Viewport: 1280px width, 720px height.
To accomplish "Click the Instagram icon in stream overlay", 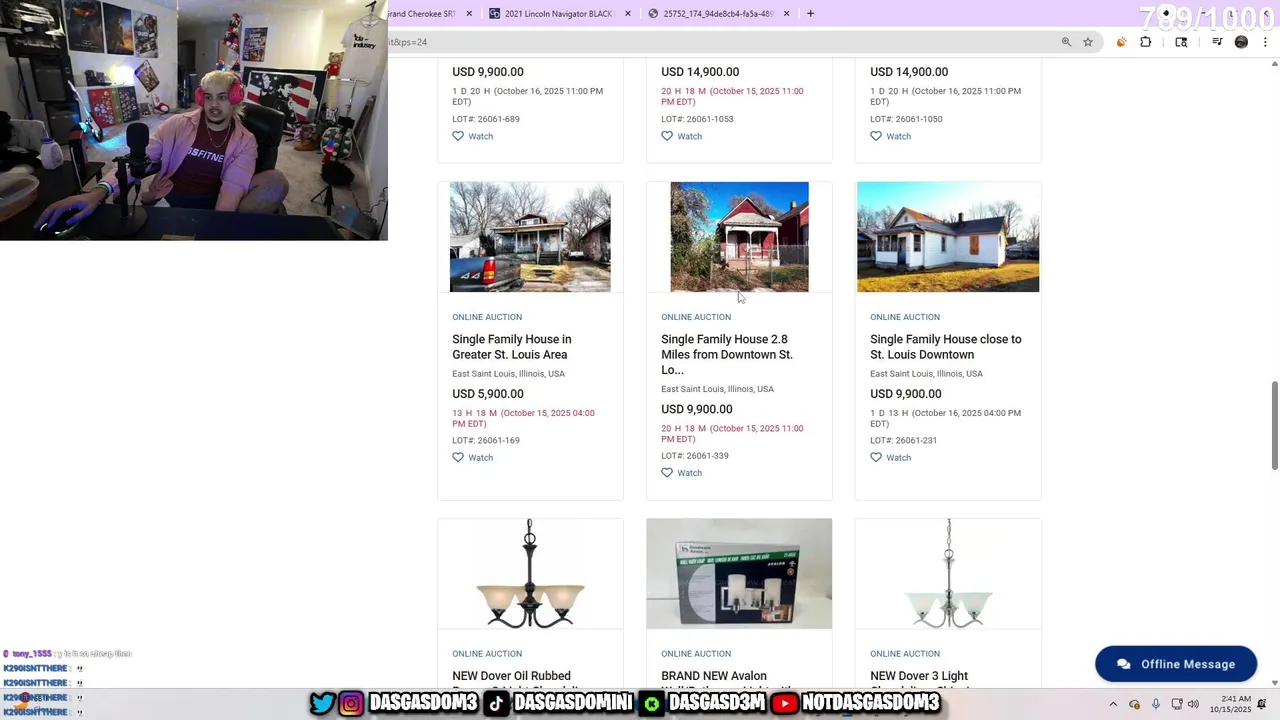I will click(x=351, y=704).
